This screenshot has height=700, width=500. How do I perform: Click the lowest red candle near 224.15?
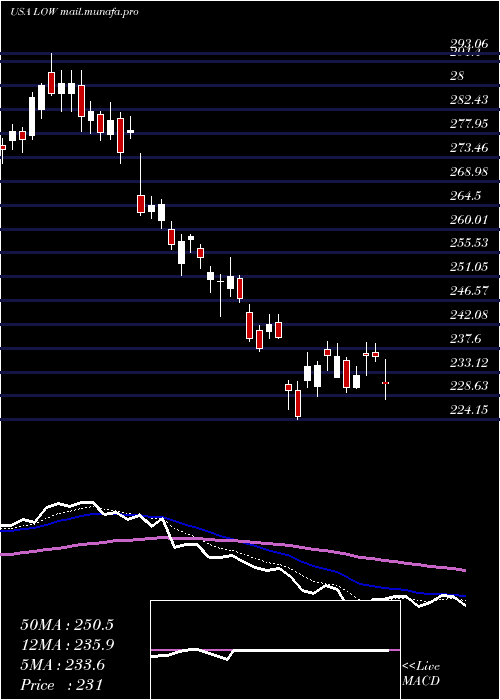[x=298, y=404]
